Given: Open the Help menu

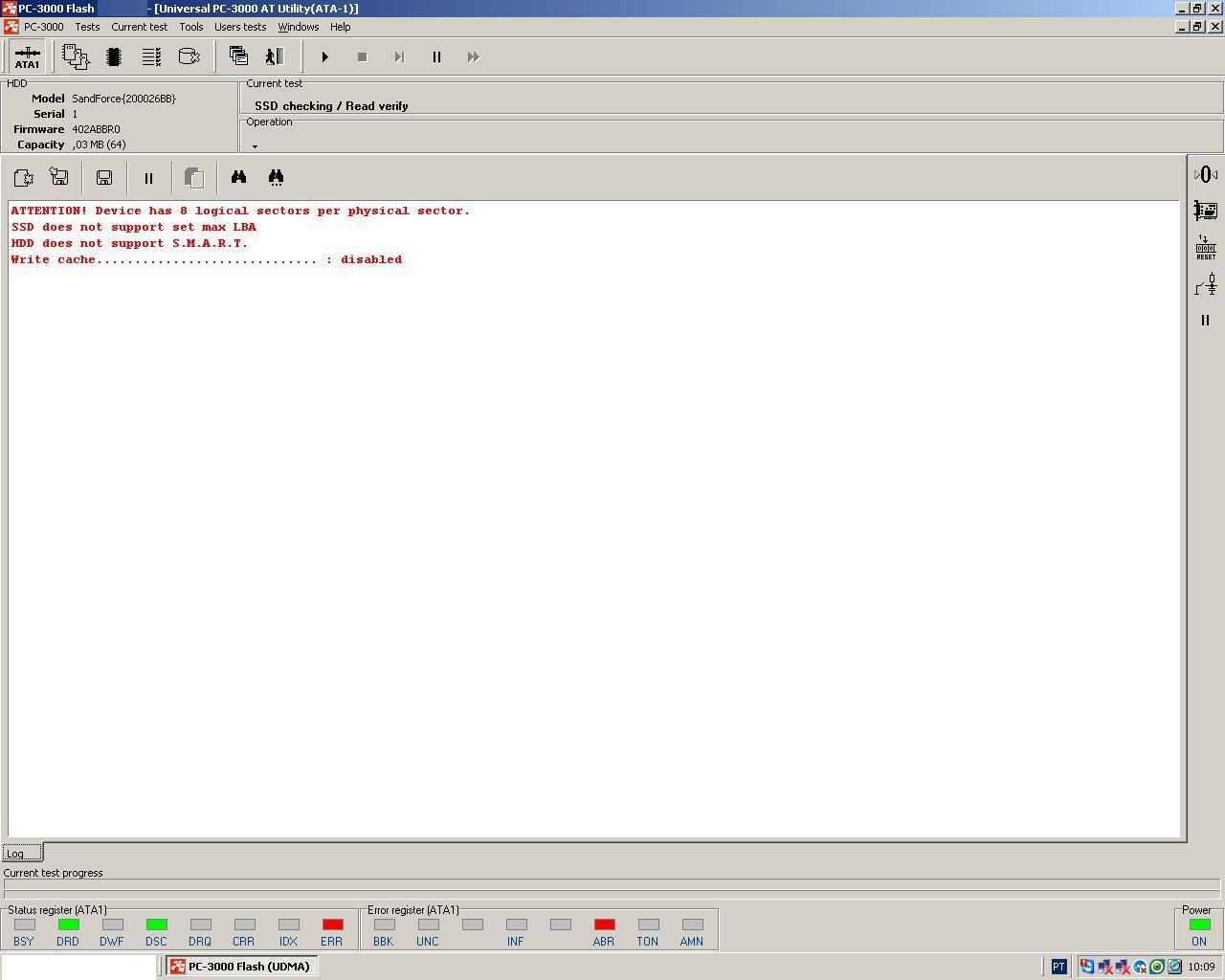Looking at the screenshot, I should (x=340, y=27).
